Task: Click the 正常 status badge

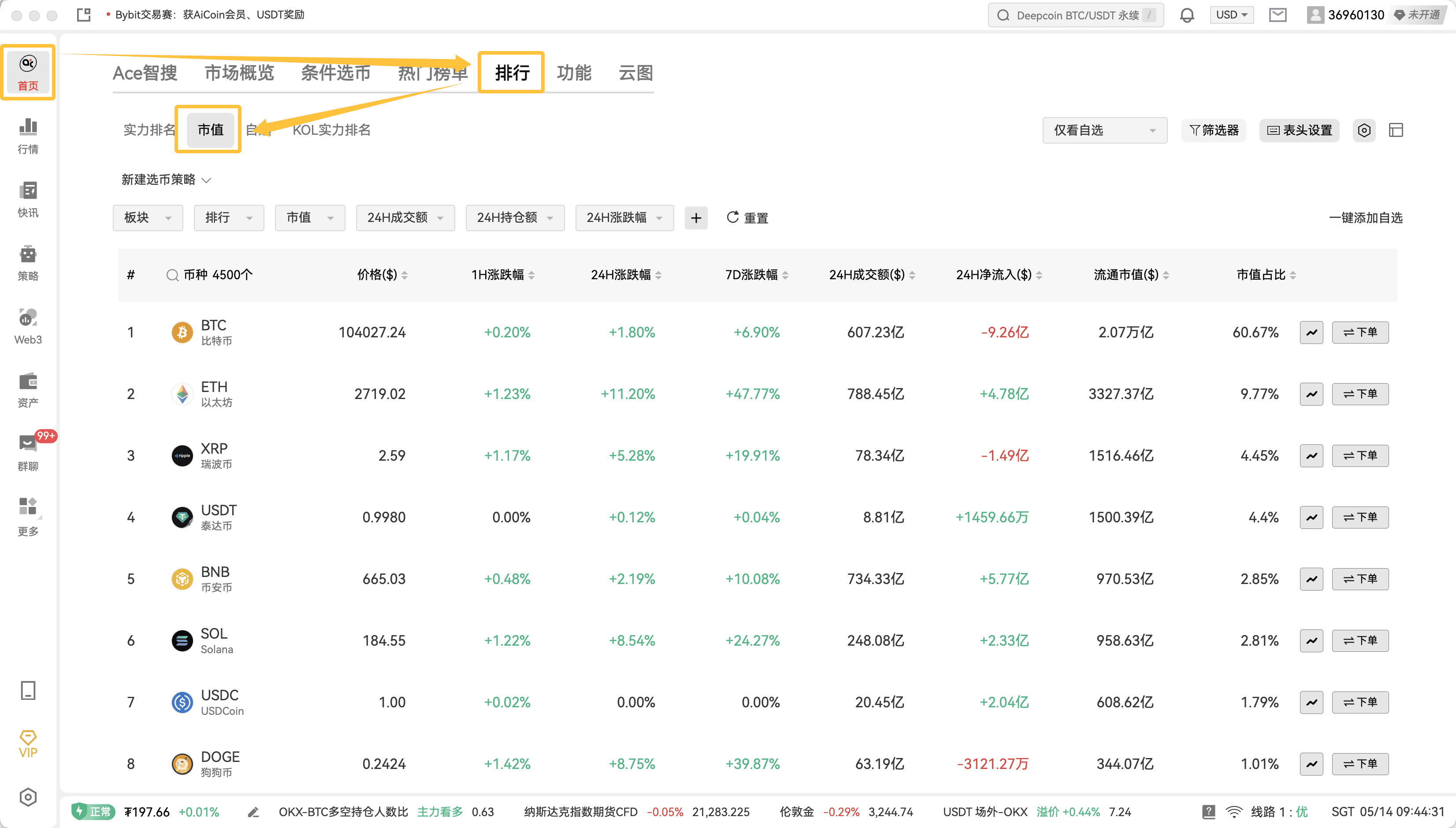Action: (x=94, y=812)
